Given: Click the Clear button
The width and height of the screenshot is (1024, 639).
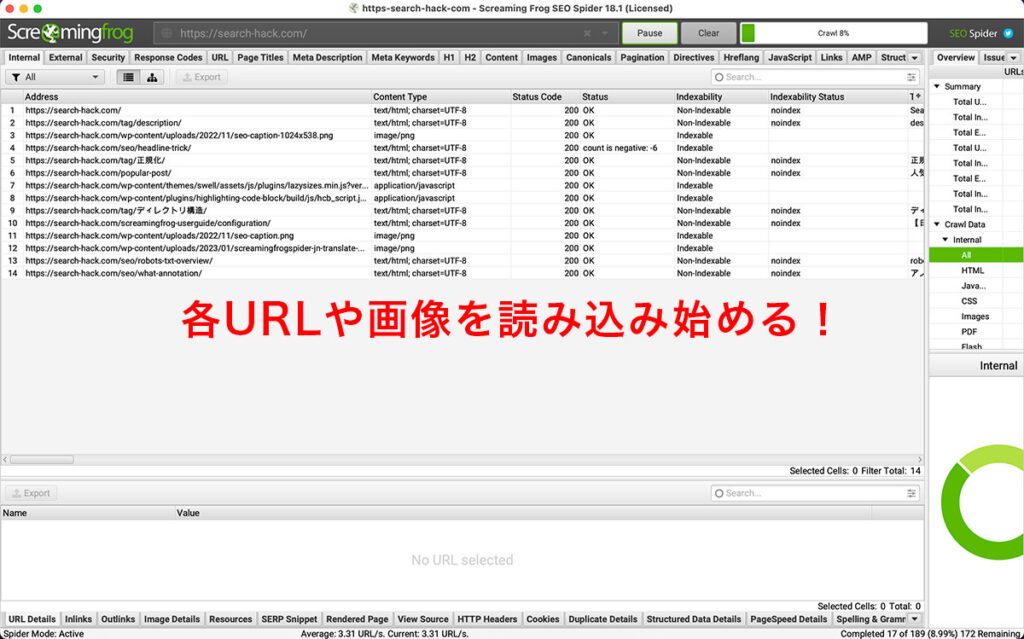Looking at the screenshot, I should tap(709, 33).
